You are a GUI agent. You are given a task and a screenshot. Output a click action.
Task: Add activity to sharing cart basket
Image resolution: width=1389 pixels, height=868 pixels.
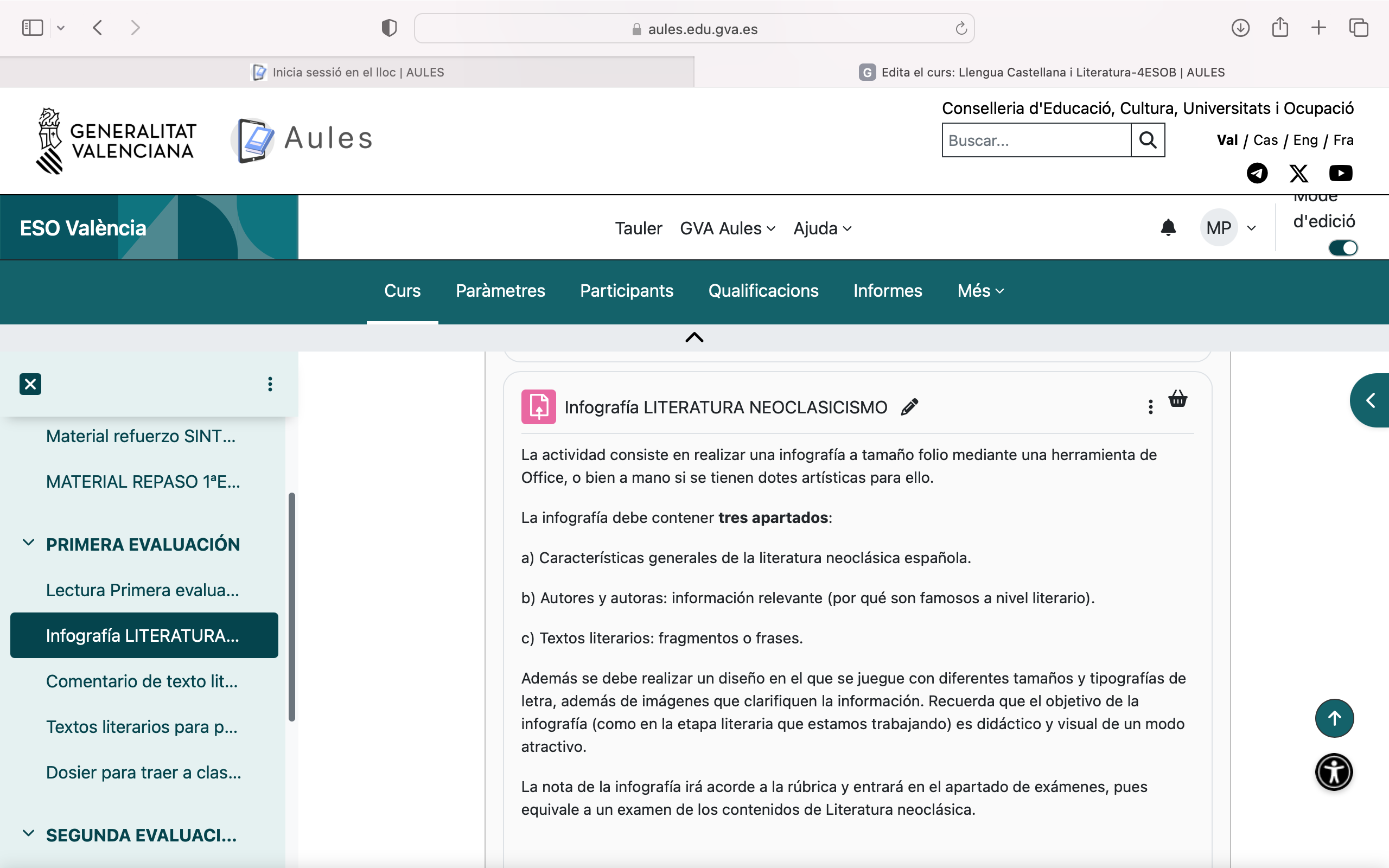[x=1178, y=398]
